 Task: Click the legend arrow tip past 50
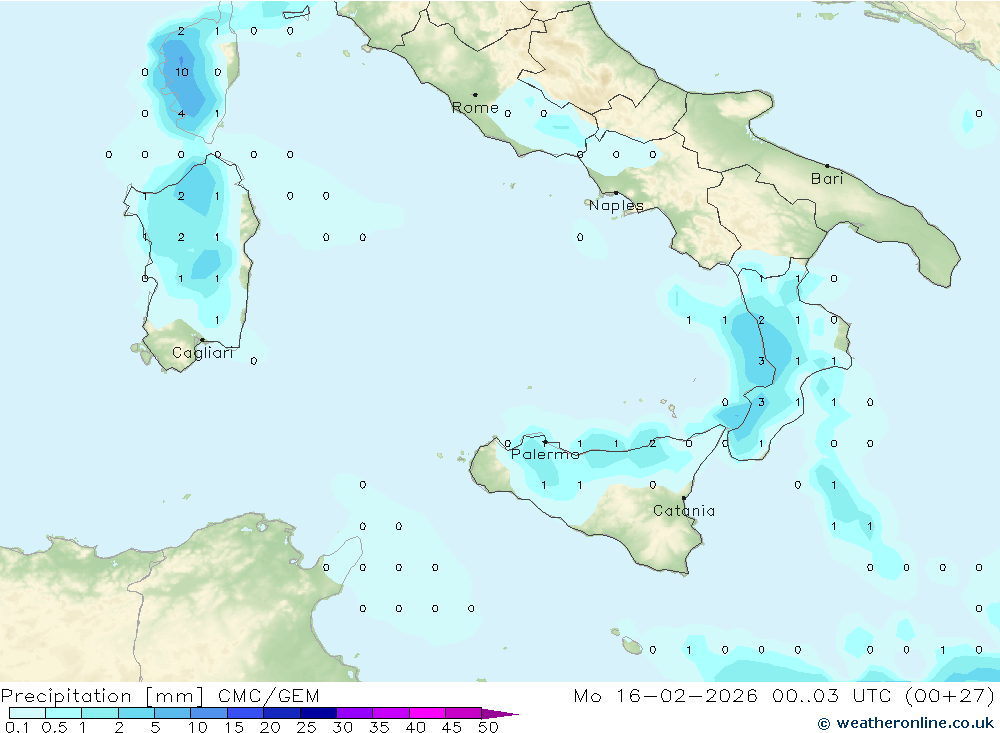[x=501, y=714]
